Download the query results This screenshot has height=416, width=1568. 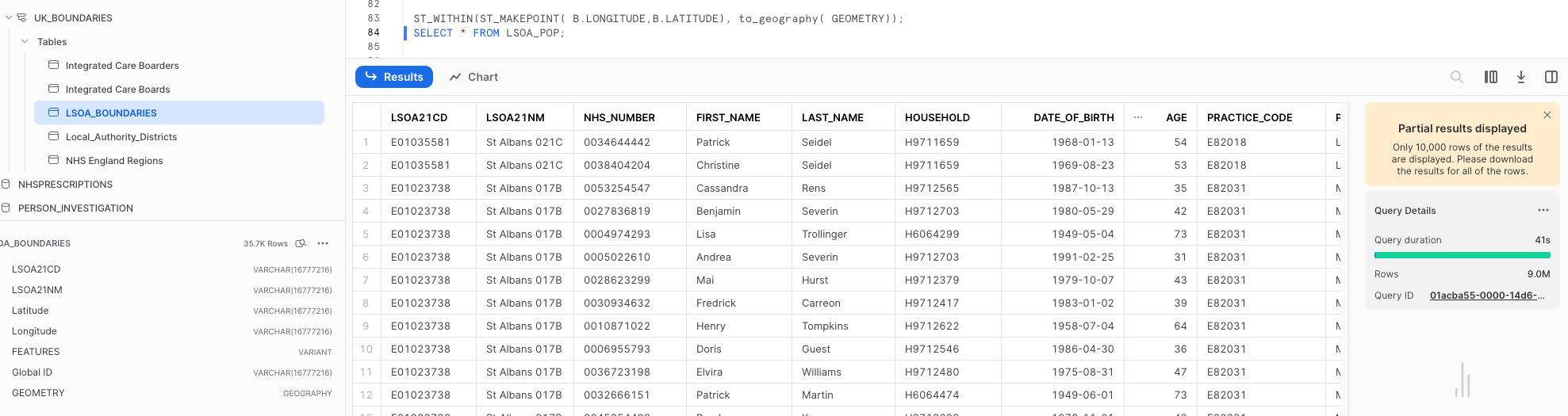(1521, 77)
